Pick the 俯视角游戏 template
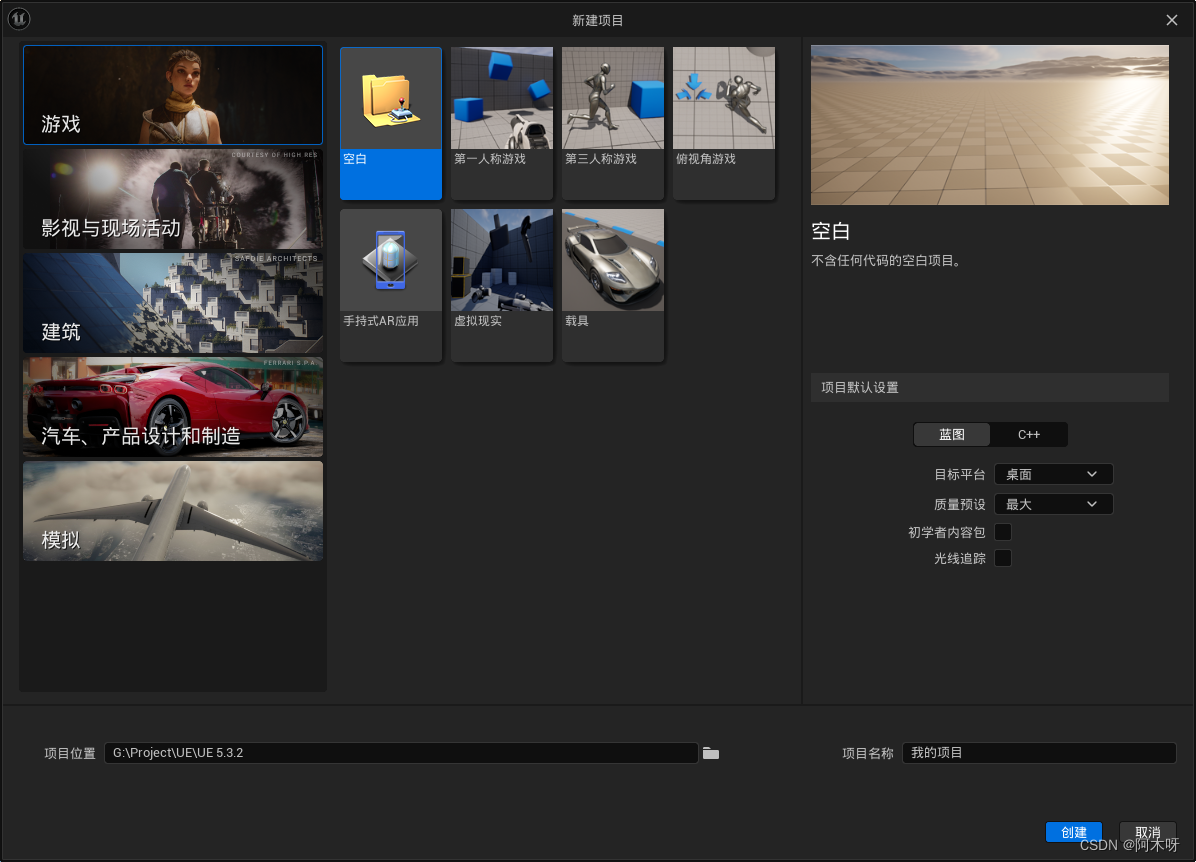 point(724,124)
